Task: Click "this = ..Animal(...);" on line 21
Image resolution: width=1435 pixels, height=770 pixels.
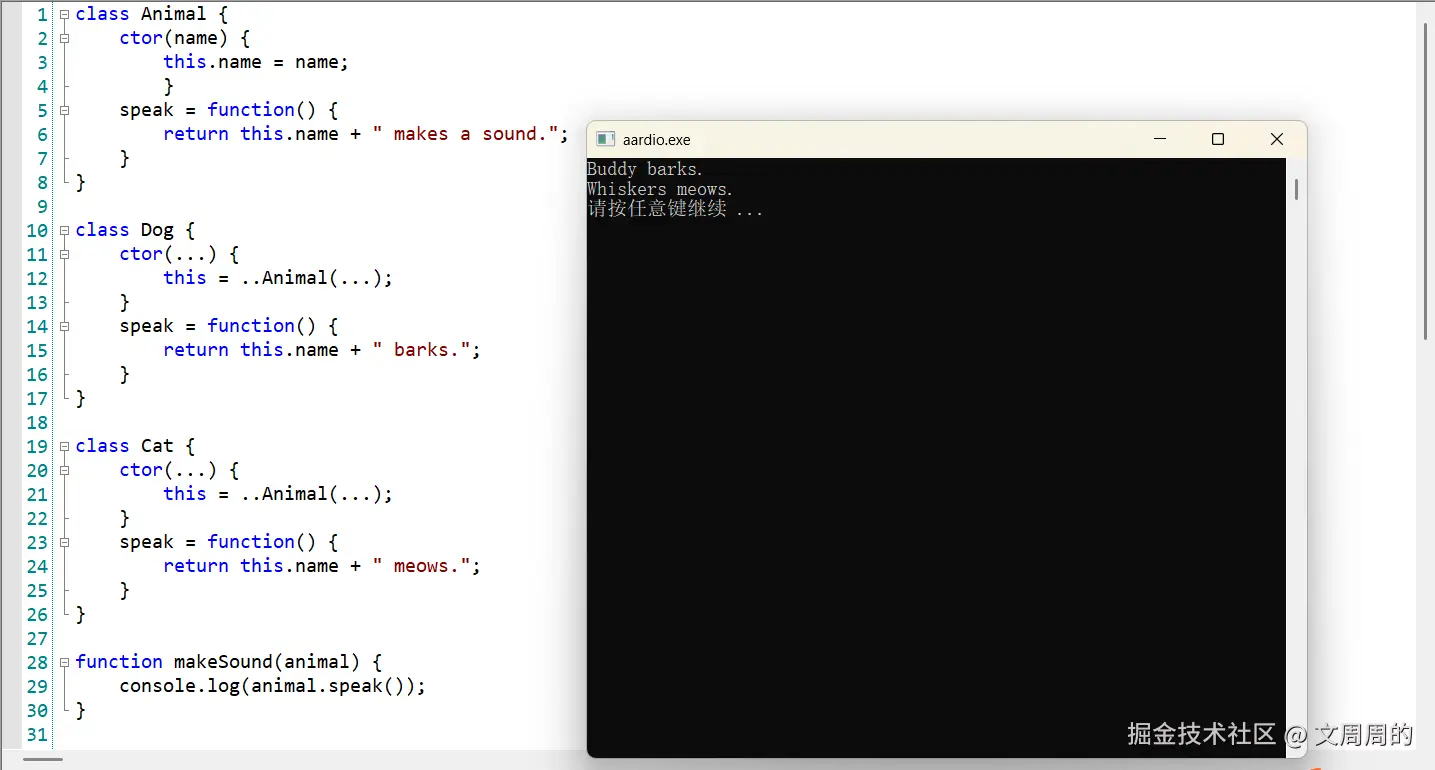Action: click(x=278, y=494)
